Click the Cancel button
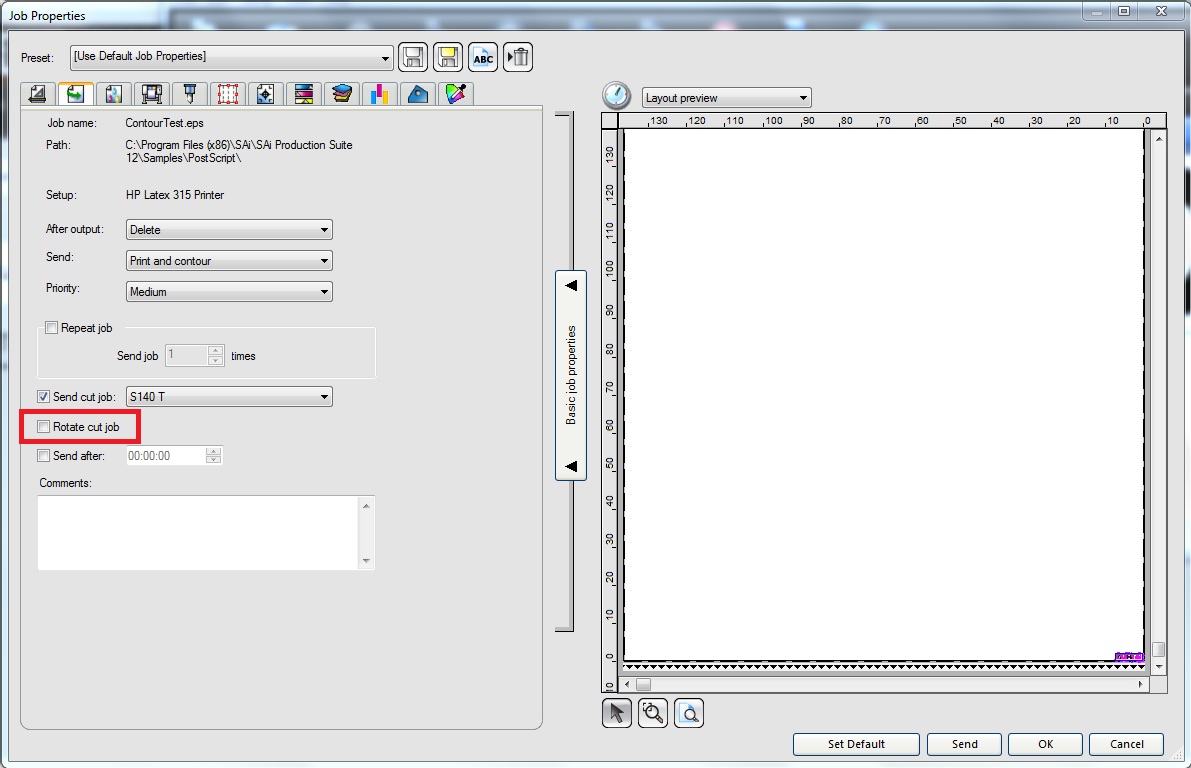 [x=1126, y=744]
